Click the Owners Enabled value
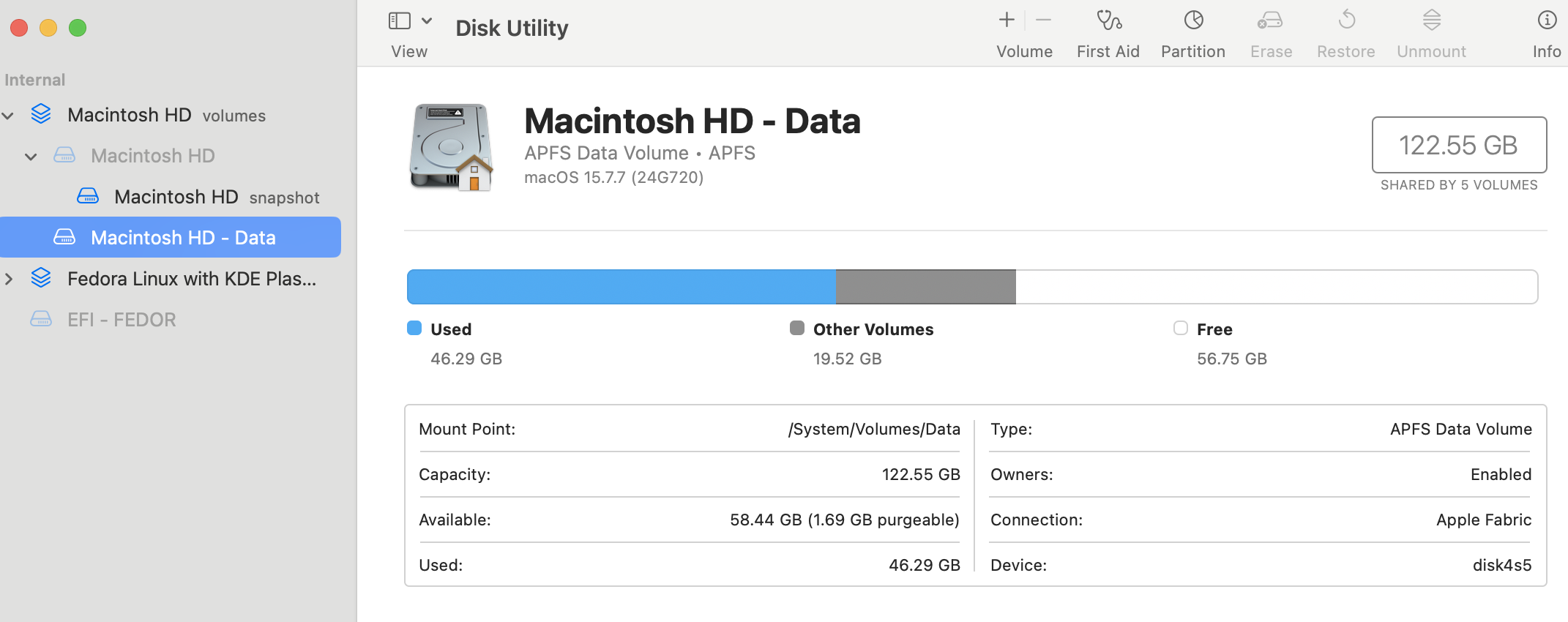 coord(1501,475)
